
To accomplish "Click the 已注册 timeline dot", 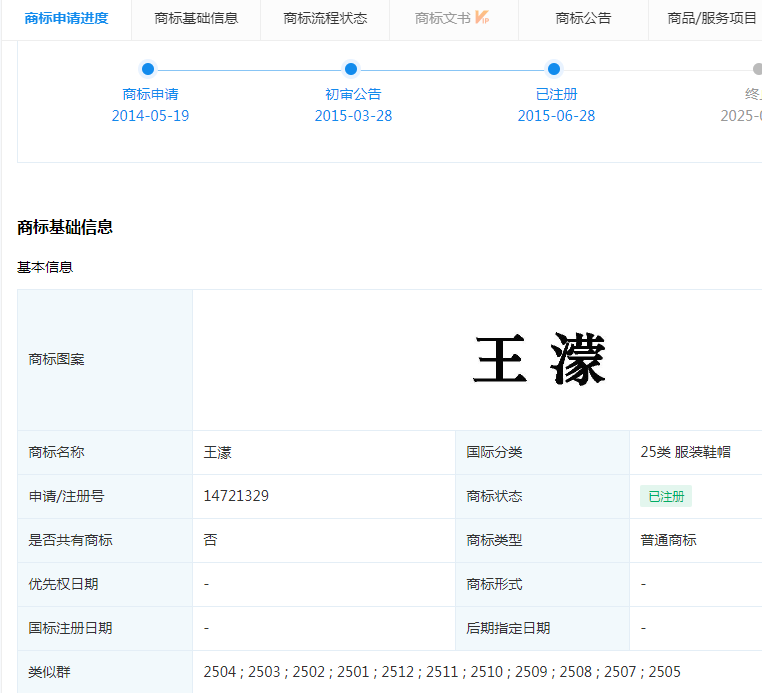I will coord(554,69).
